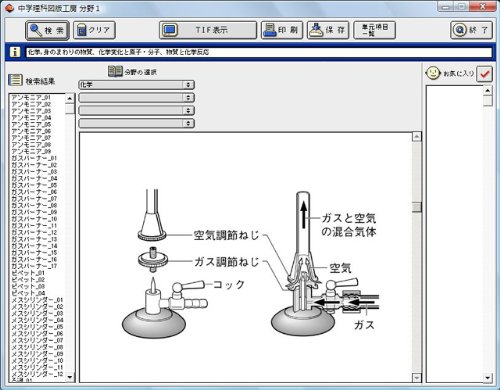
Task: Select ピペット_02 in the results list
Action: pos(28,280)
